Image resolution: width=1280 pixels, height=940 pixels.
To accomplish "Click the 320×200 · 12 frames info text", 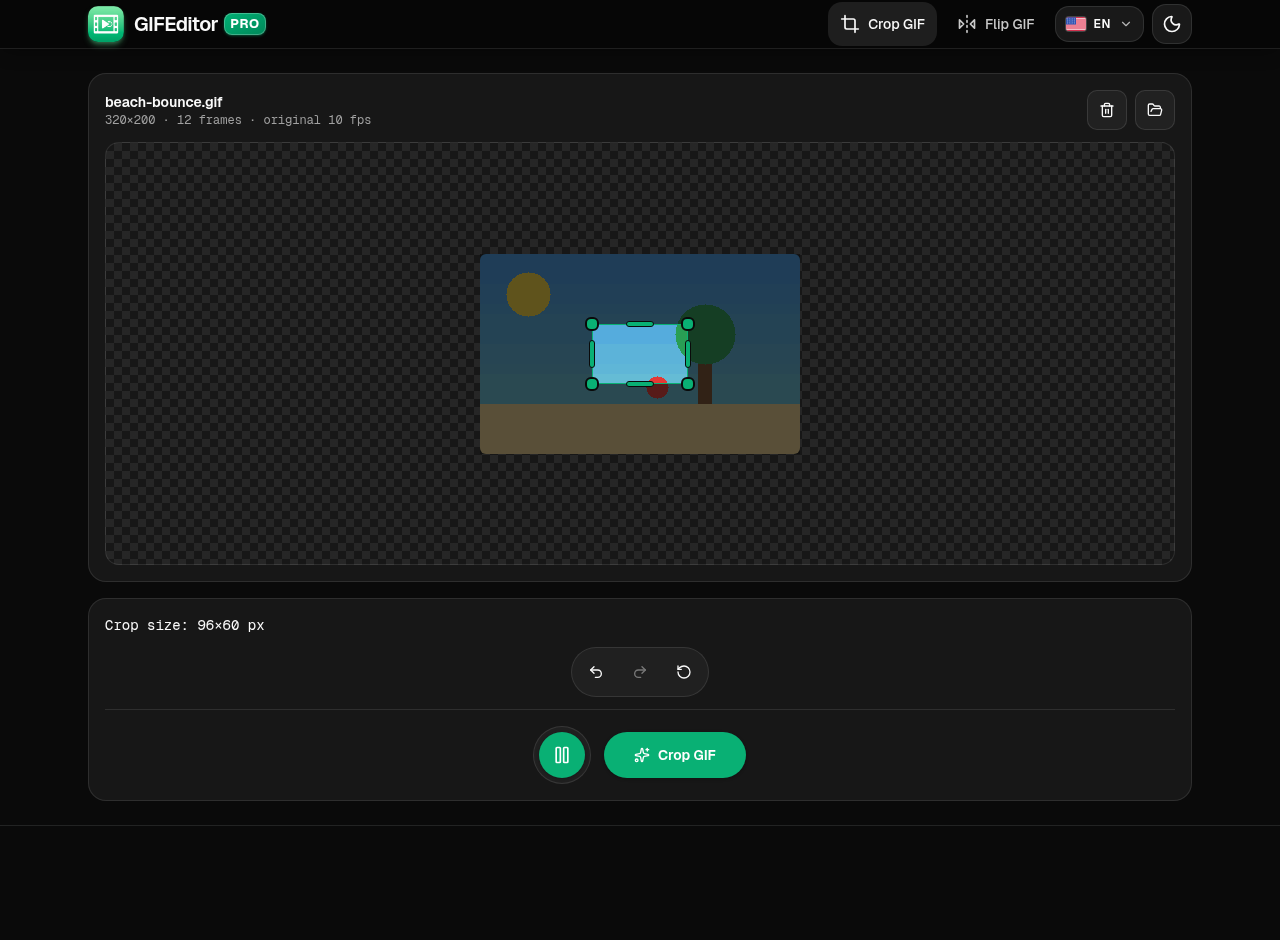I will [x=238, y=120].
